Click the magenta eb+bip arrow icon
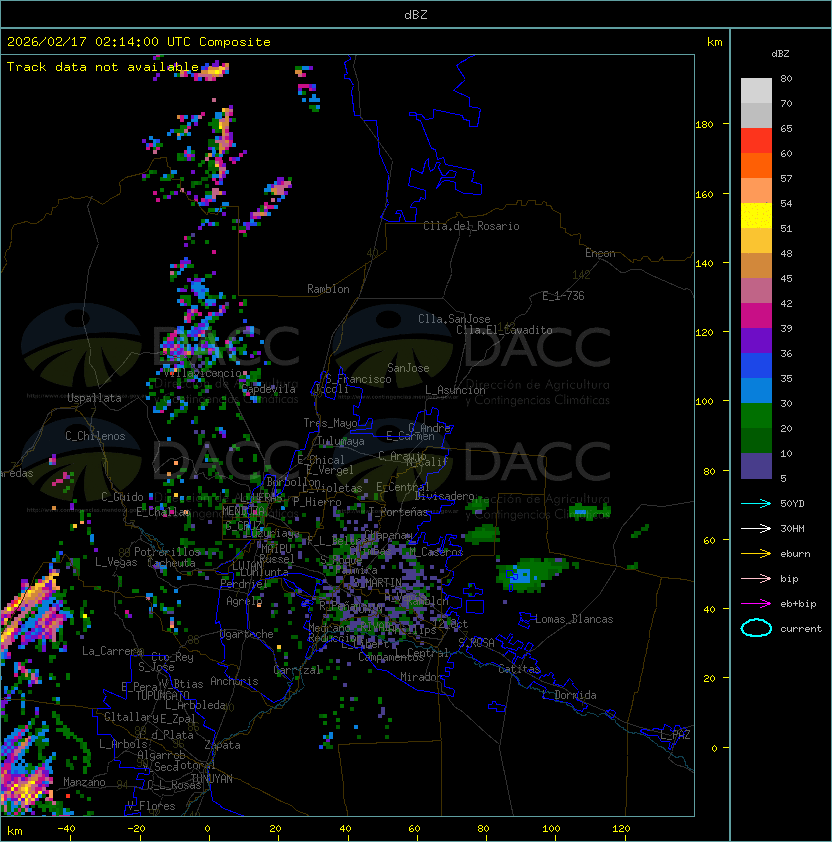This screenshot has width=832, height=842. 756,604
